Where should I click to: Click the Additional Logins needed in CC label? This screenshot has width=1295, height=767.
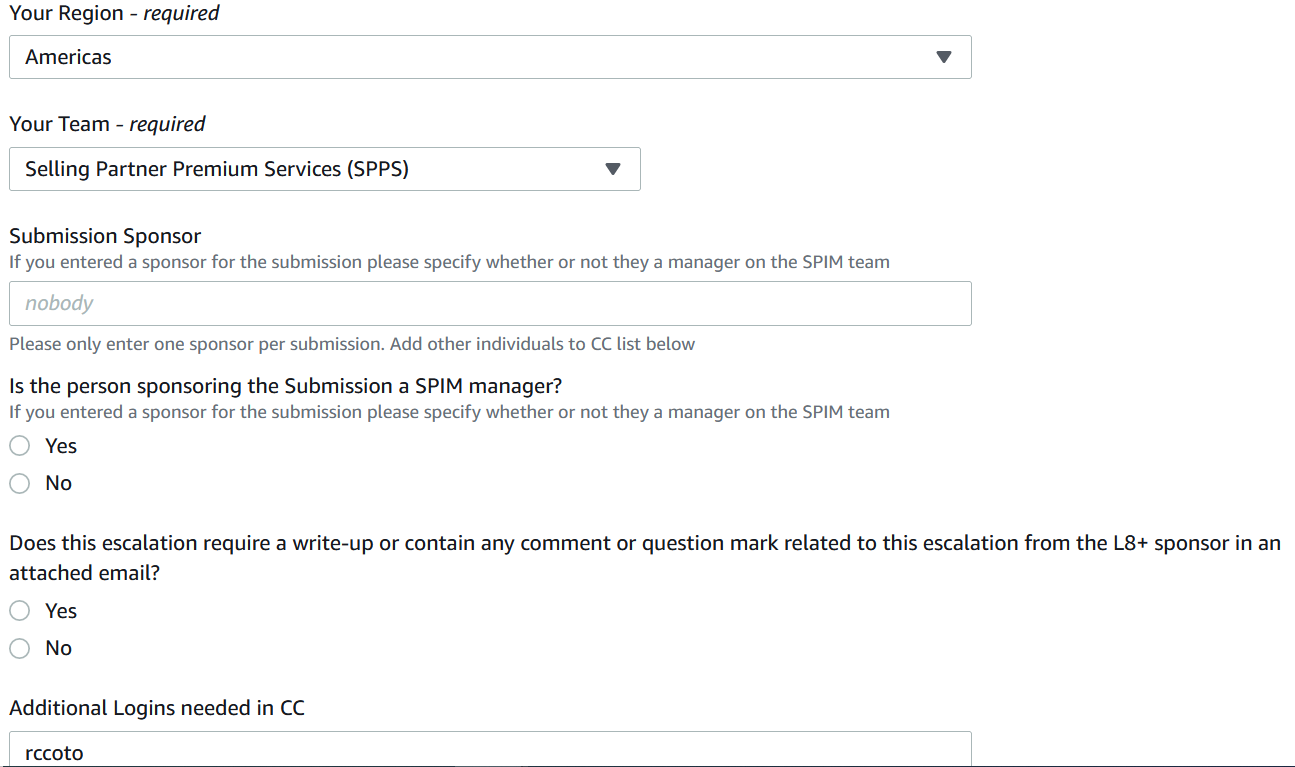coord(157,708)
